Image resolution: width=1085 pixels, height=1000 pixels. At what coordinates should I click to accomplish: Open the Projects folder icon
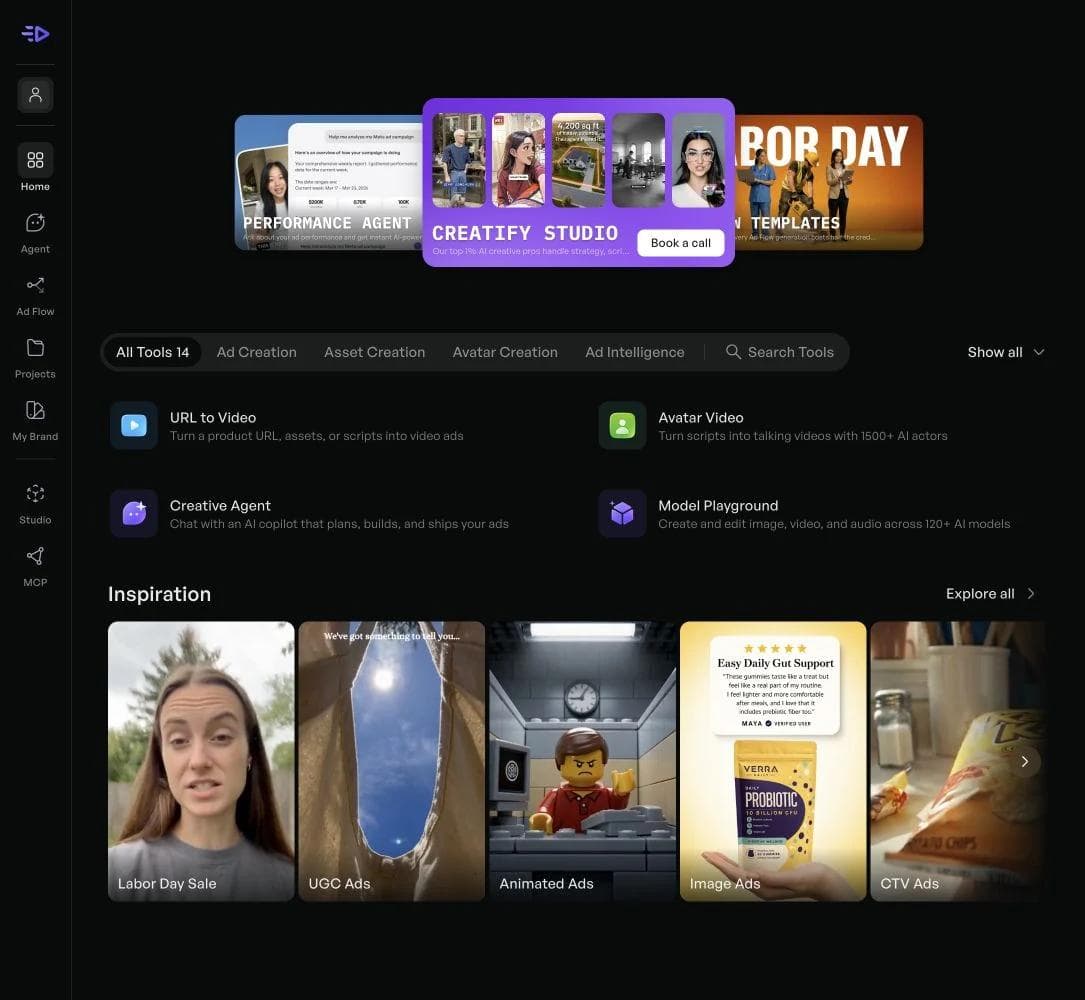click(35, 347)
